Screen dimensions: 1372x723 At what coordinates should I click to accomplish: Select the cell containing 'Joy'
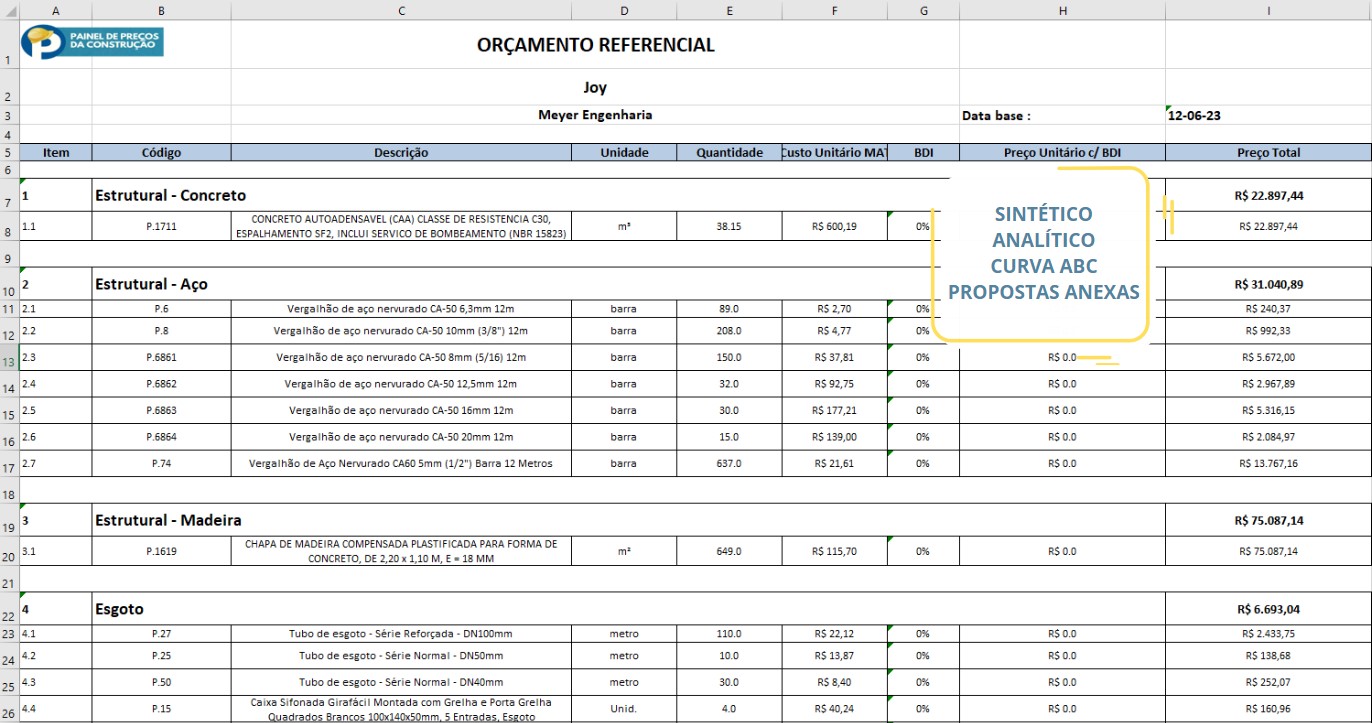[593, 87]
